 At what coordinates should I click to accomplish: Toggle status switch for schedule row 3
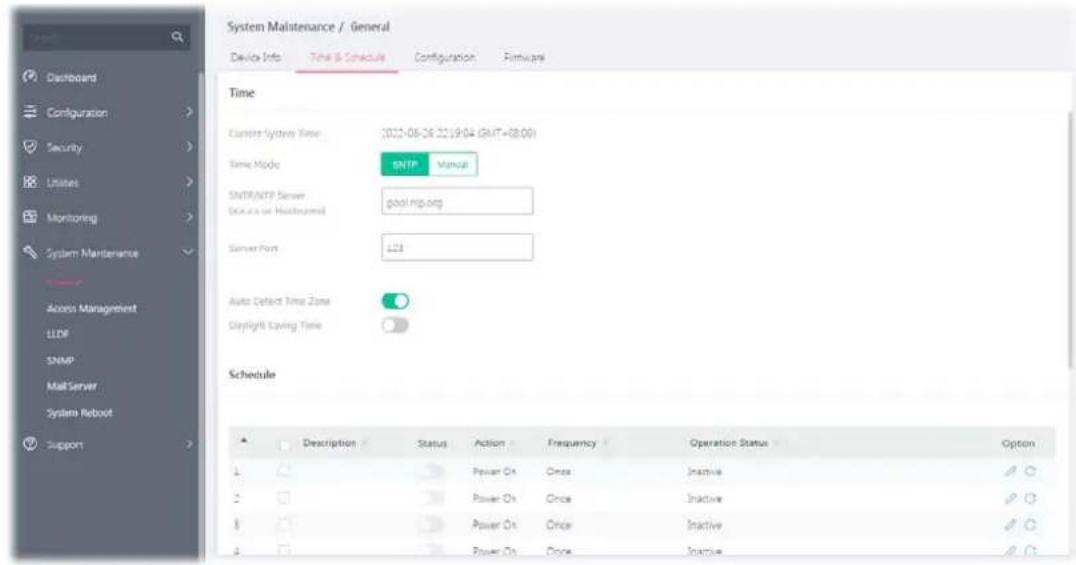(432, 524)
